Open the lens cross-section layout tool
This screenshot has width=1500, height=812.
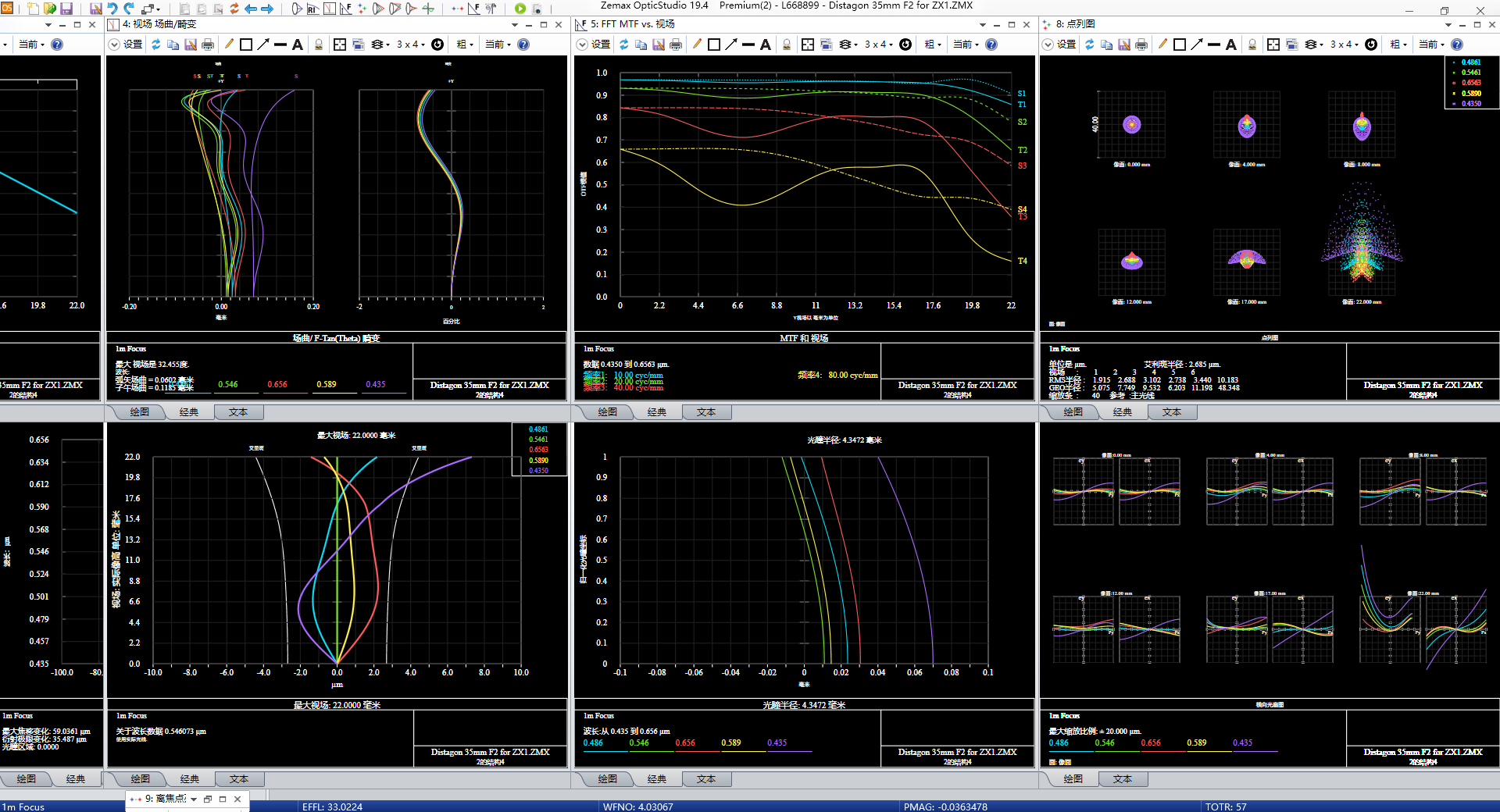click(x=297, y=9)
